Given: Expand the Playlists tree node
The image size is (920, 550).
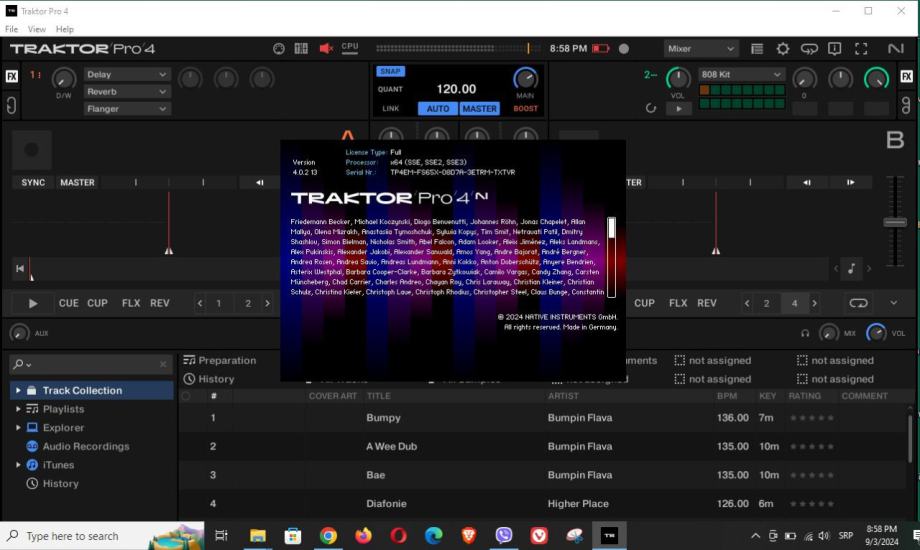Looking at the screenshot, I should 18,409.
